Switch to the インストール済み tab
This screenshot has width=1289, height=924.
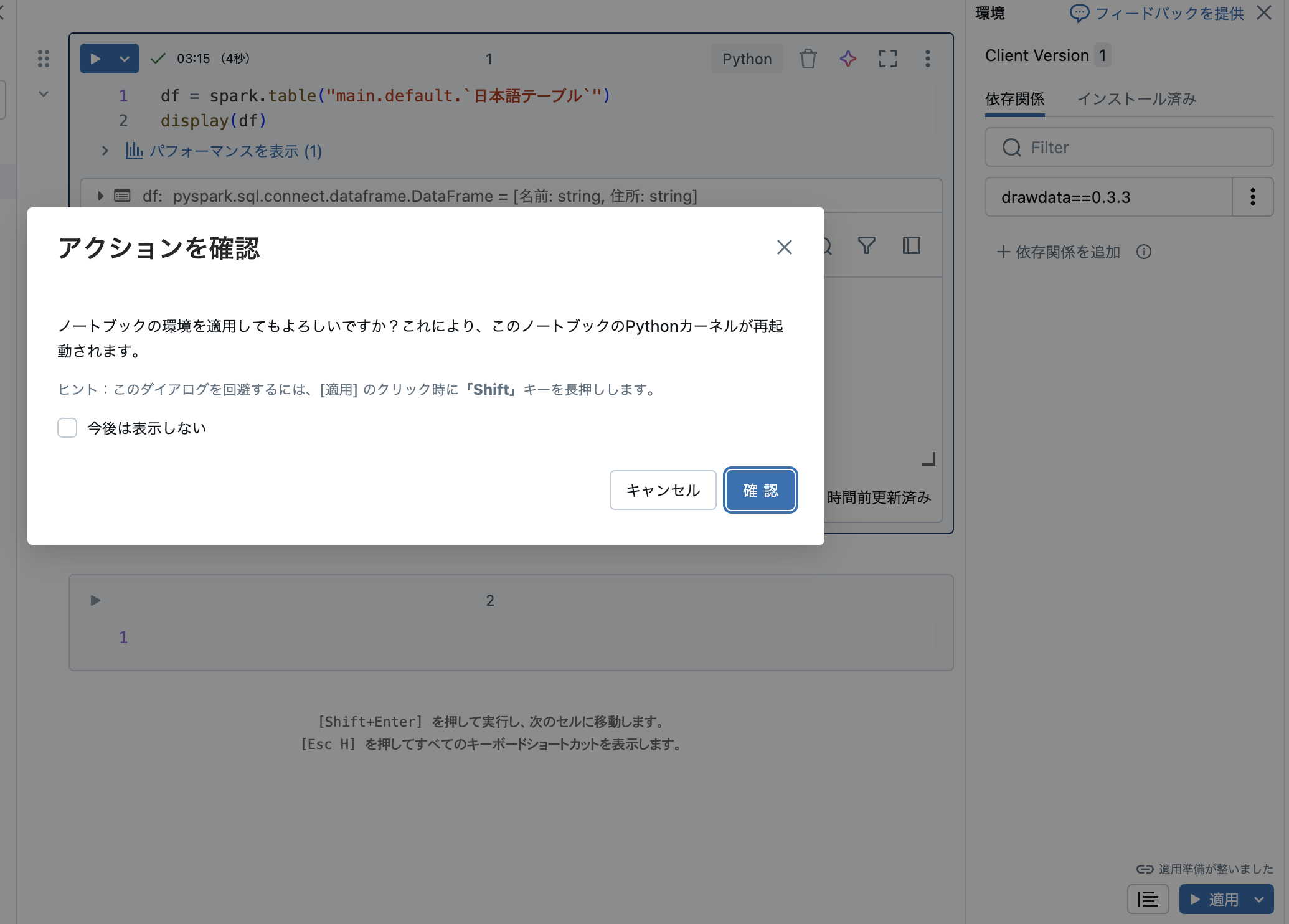[1136, 98]
